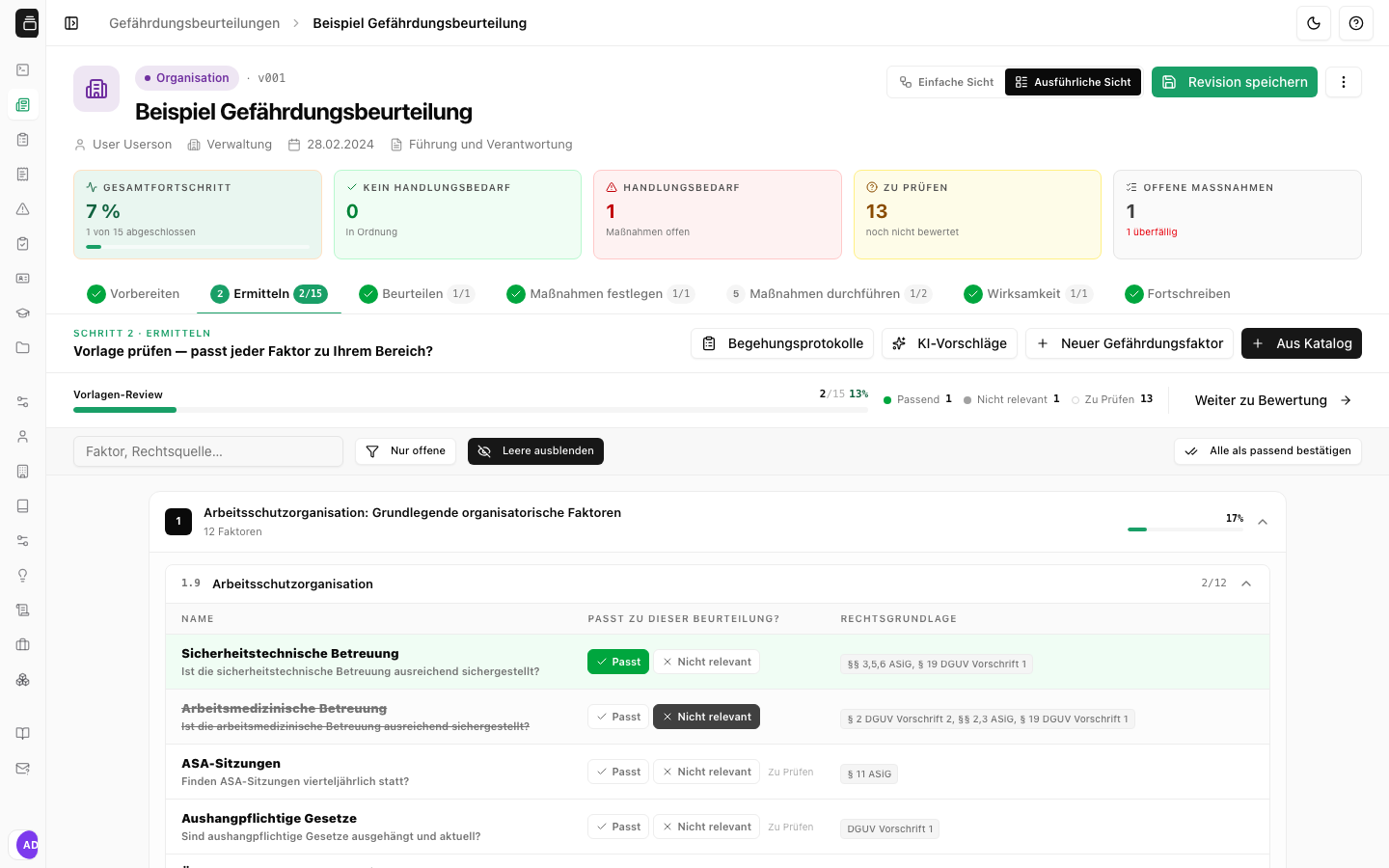Screen dimensions: 1389x868
Task: Click Aus Katalog button
Action: click(x=1301, y=343)
